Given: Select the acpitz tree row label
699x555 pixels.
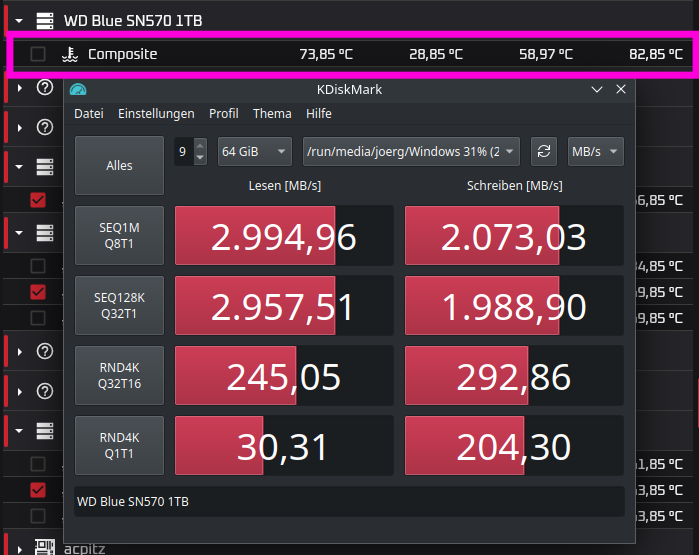Looking at the screenshot, I should (x=85, y=549).
